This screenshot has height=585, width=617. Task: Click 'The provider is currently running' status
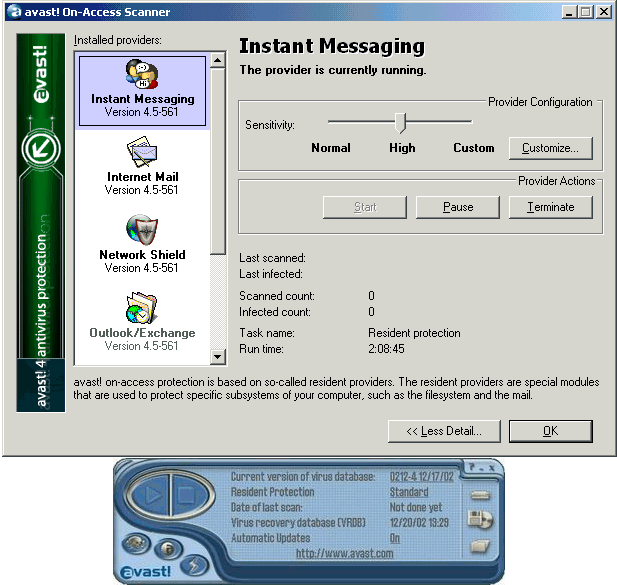coord(333,70)
